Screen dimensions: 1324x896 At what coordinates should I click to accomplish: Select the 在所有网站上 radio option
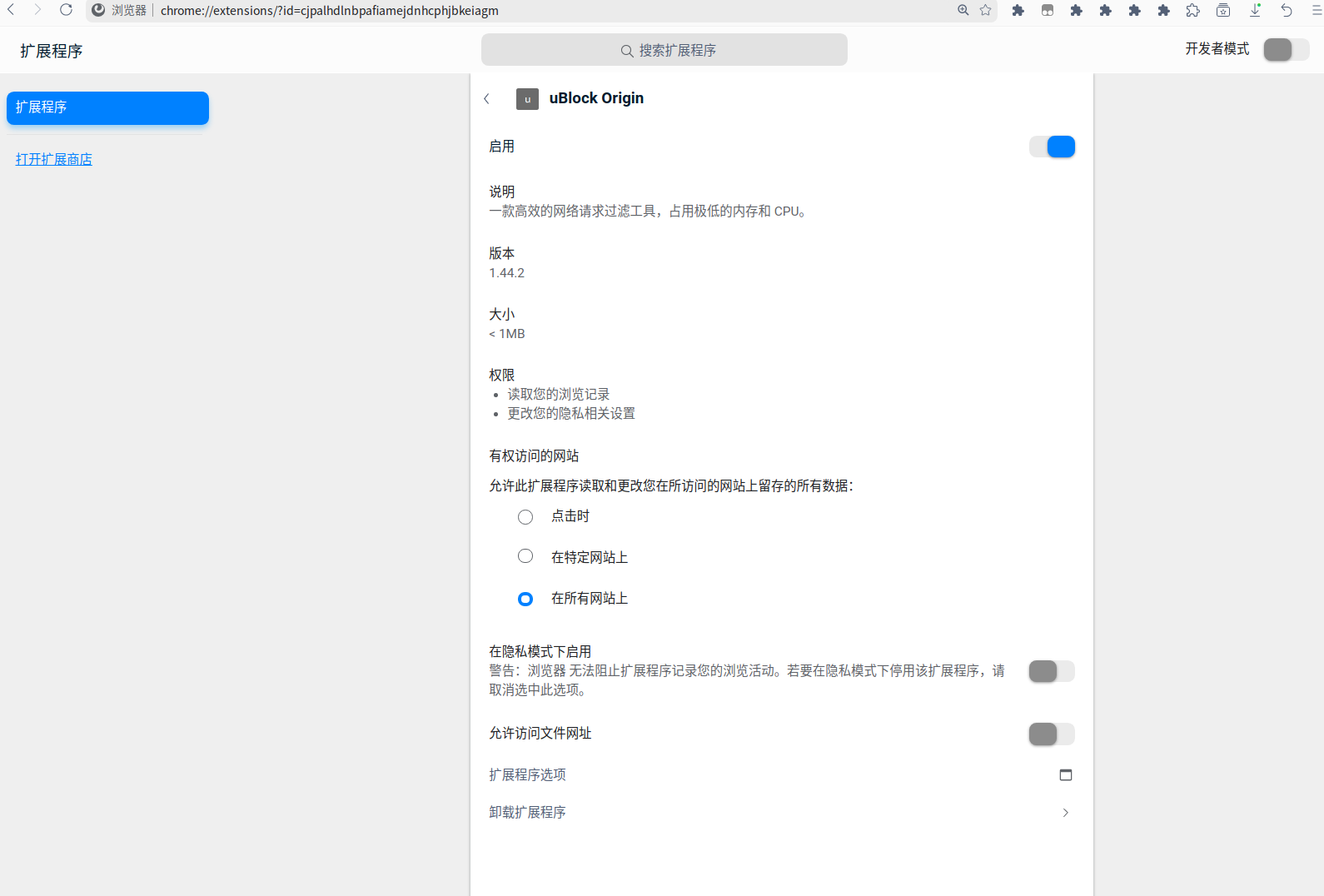point(525,599)
